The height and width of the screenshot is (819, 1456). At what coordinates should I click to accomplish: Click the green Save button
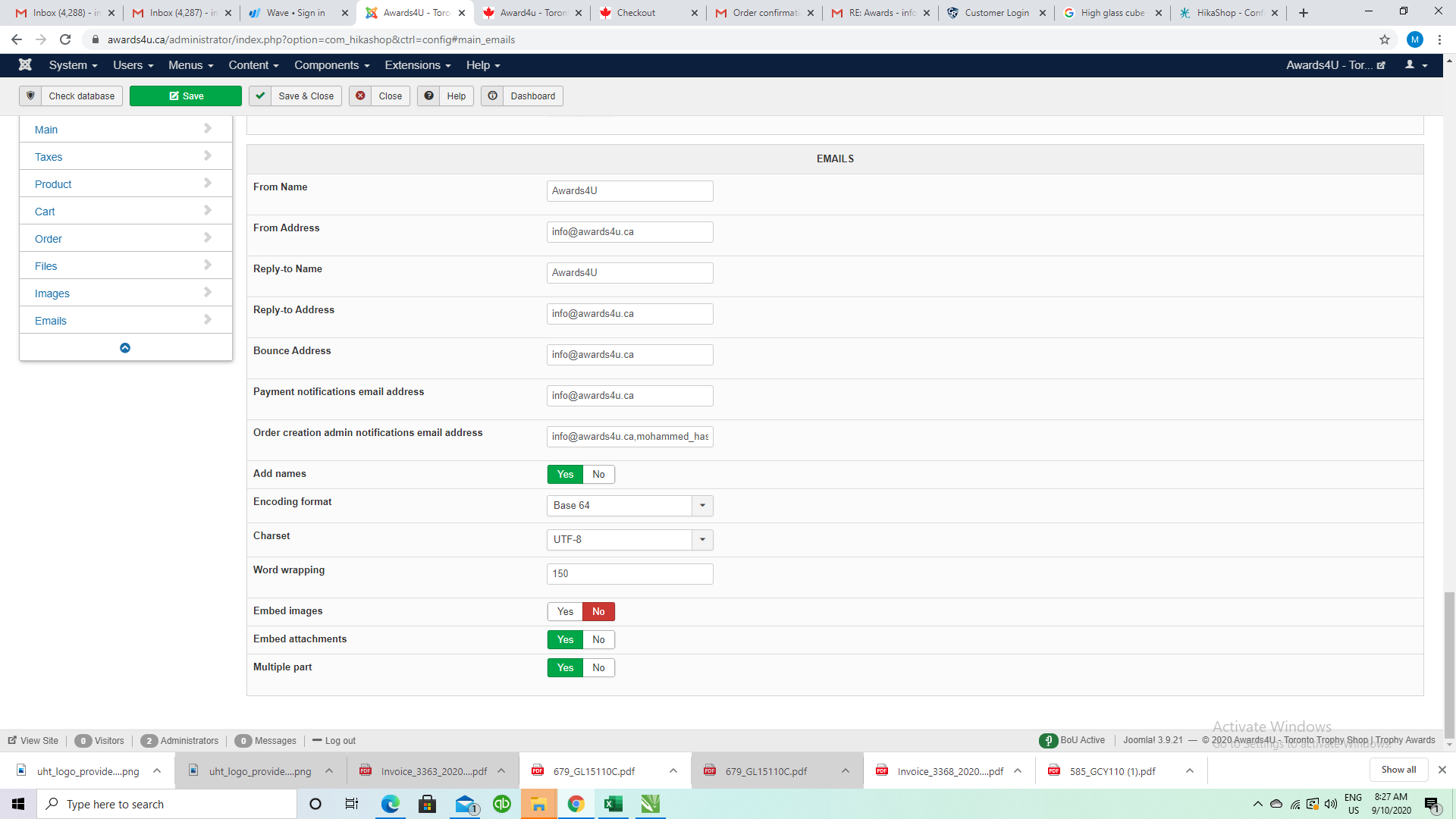coord(186,96)
